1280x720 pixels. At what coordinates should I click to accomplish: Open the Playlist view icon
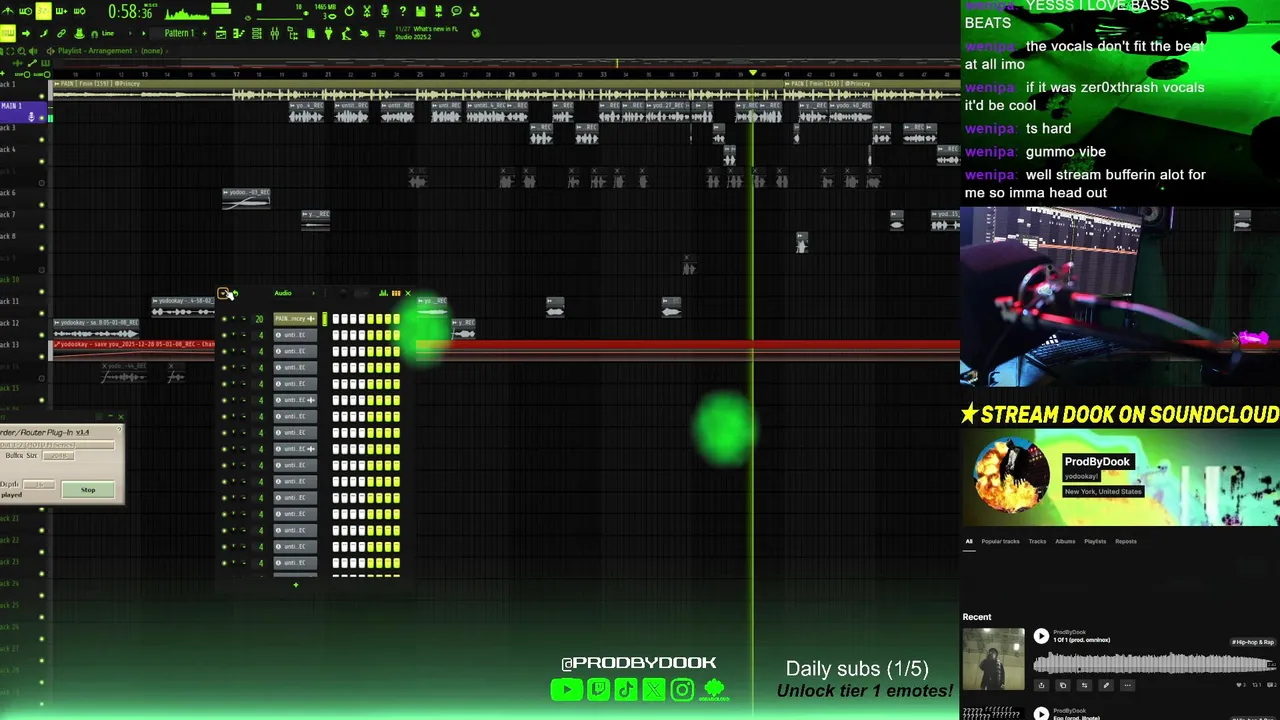[221, 33]
